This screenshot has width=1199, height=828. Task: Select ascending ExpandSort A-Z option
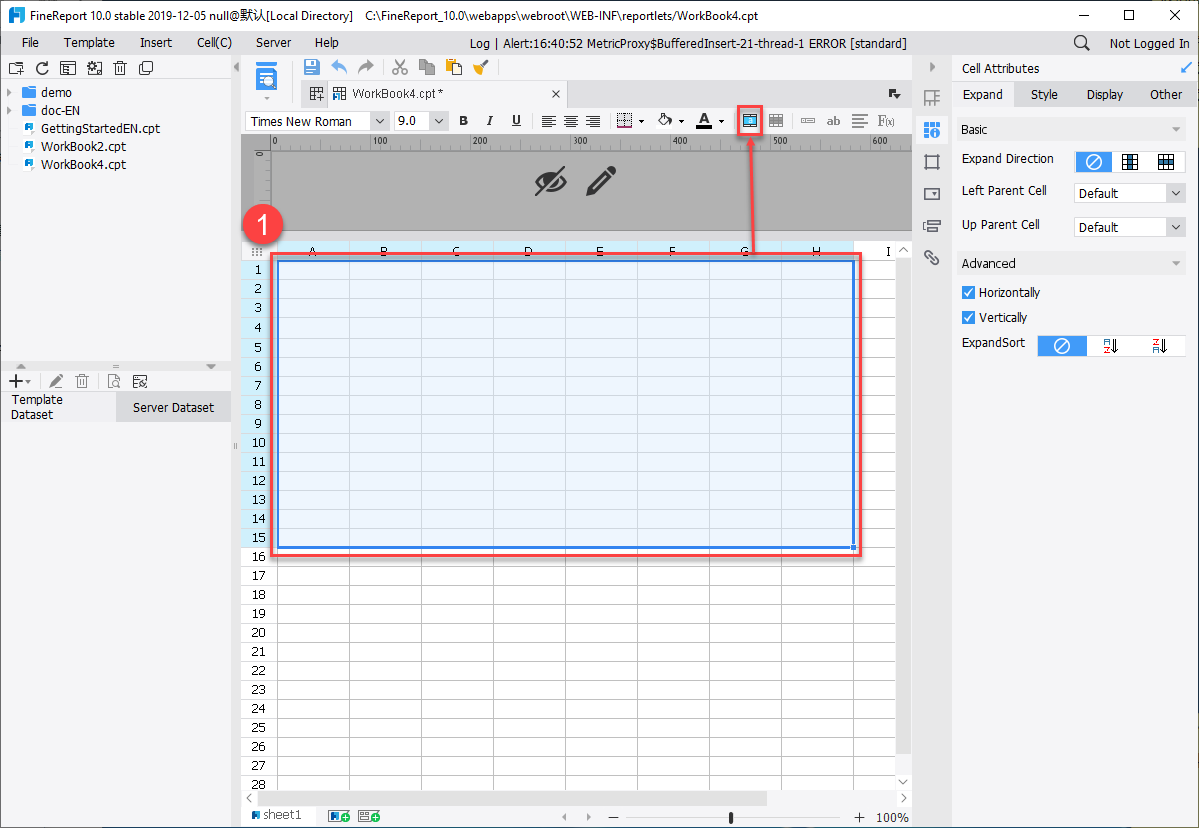pos(1110,346)
